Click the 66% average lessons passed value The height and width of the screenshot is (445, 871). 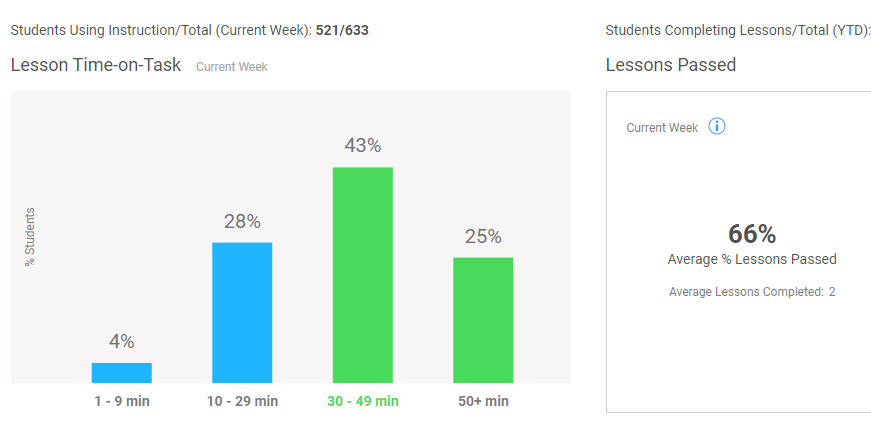pyautogui.click(x=752, y=234)
